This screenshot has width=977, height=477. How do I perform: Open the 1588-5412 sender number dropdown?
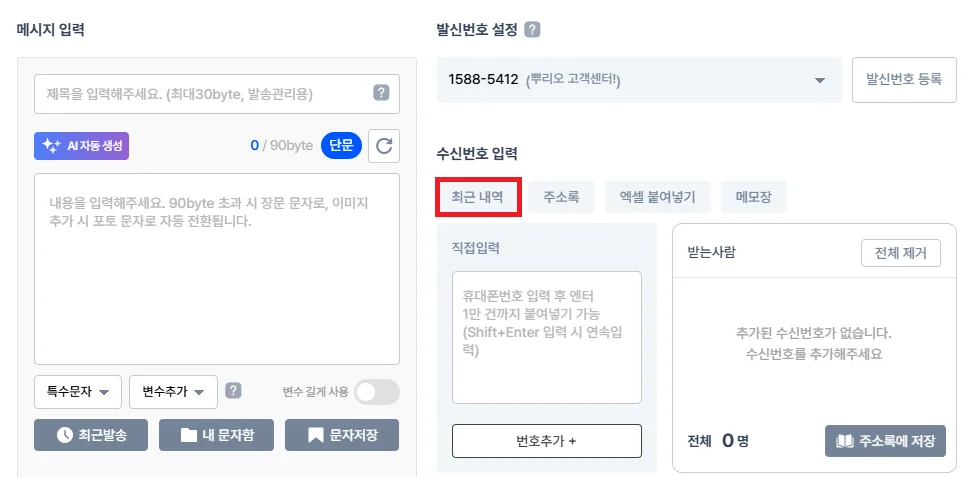point(638,80)
